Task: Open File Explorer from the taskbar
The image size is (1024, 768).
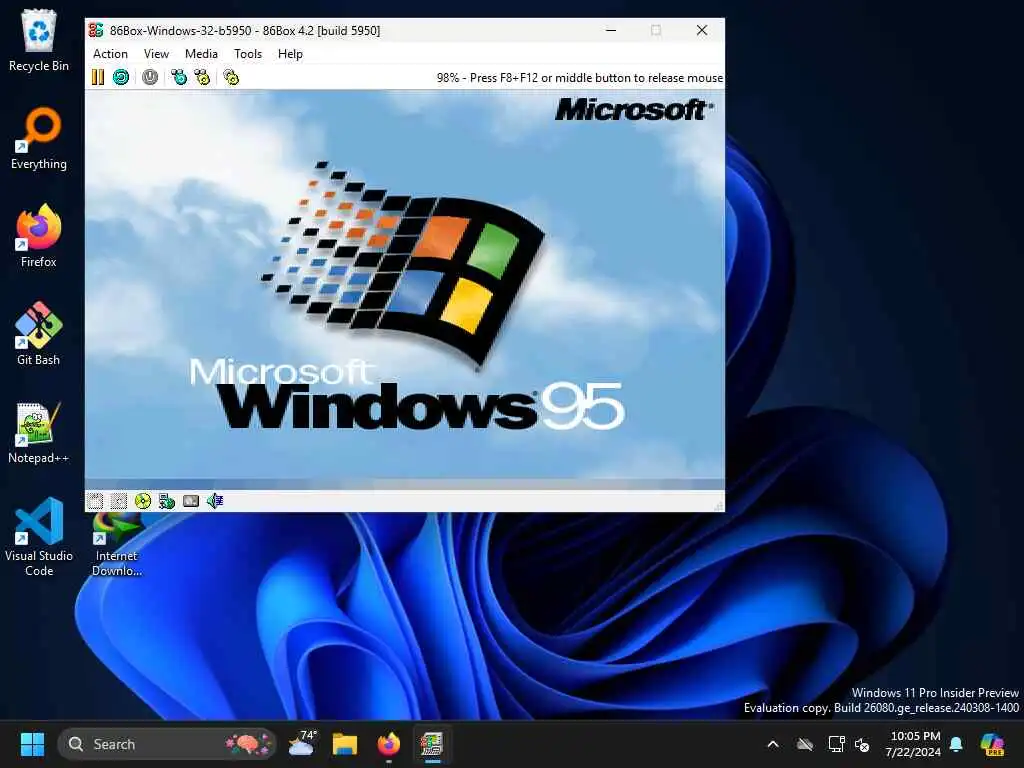Action: (x=345, y=744)
